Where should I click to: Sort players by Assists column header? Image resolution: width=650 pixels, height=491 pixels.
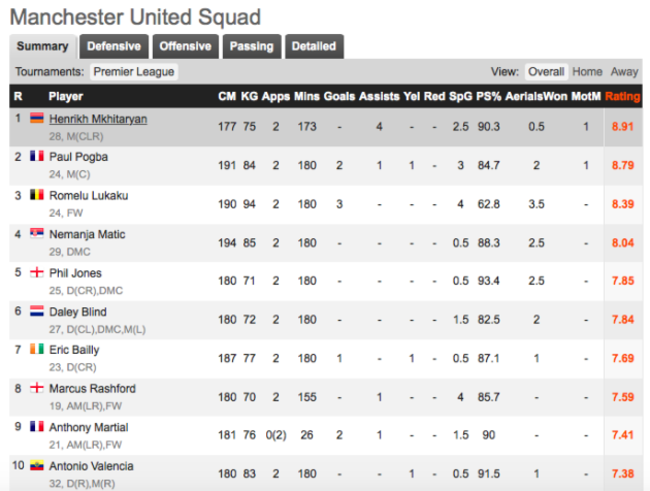pos(380,97)
